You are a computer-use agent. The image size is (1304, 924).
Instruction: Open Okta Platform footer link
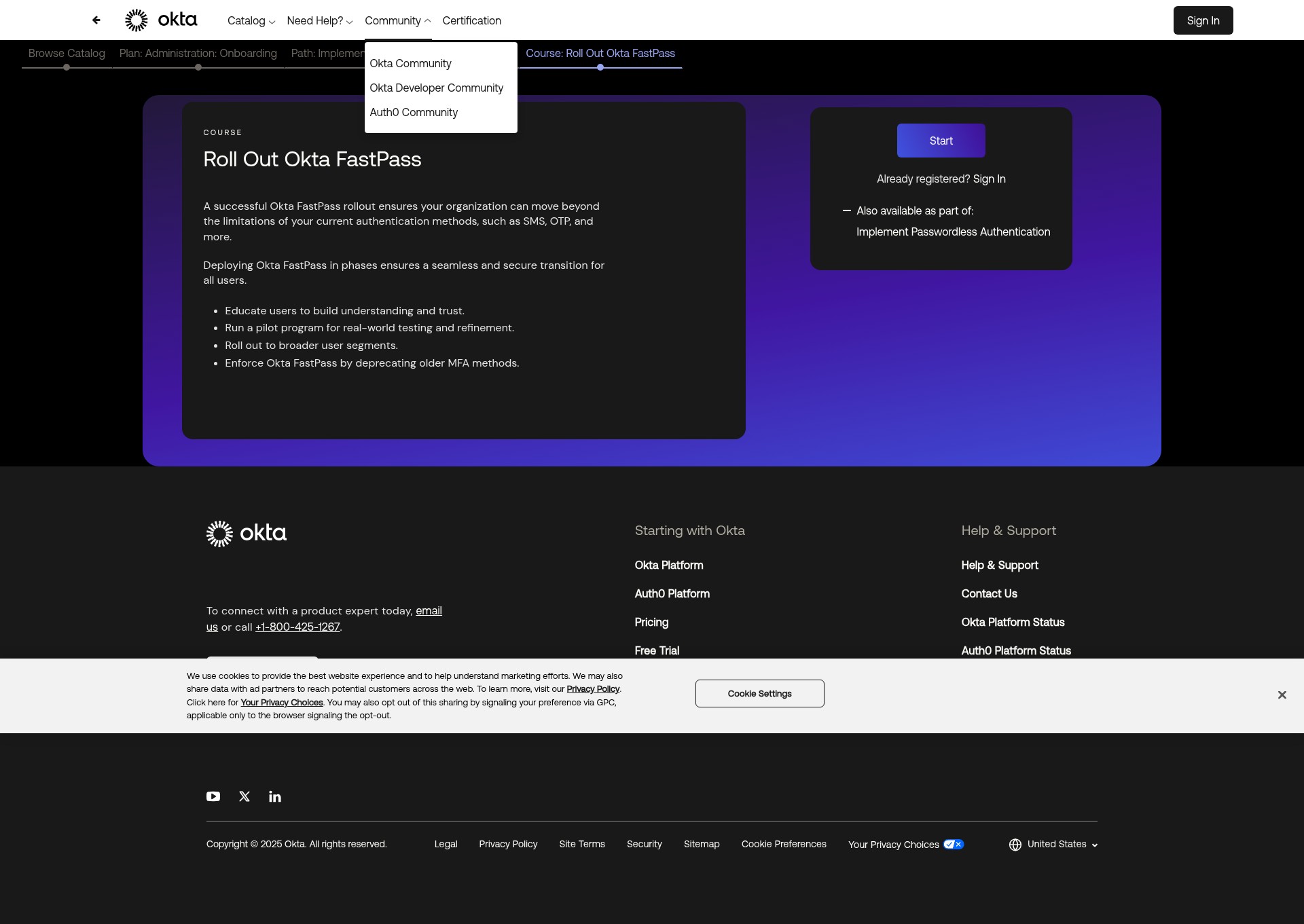669,566
